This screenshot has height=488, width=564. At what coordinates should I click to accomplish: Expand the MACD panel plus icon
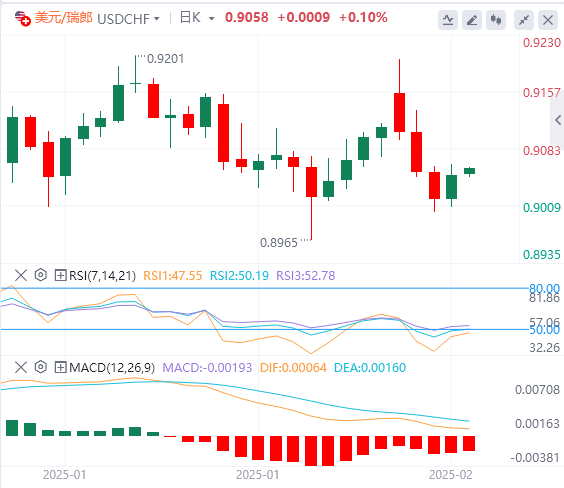(x=60, y=368)
